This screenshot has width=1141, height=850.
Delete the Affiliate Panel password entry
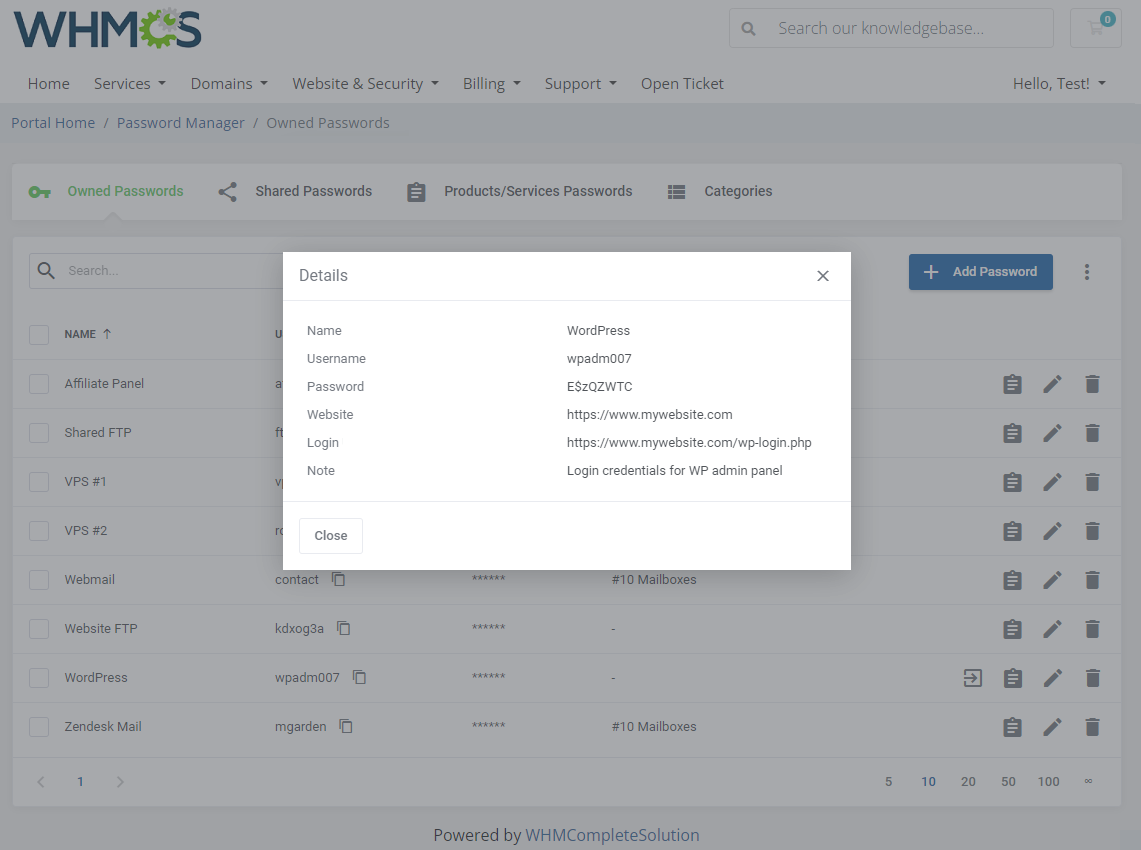click(x=1092, y=384)
